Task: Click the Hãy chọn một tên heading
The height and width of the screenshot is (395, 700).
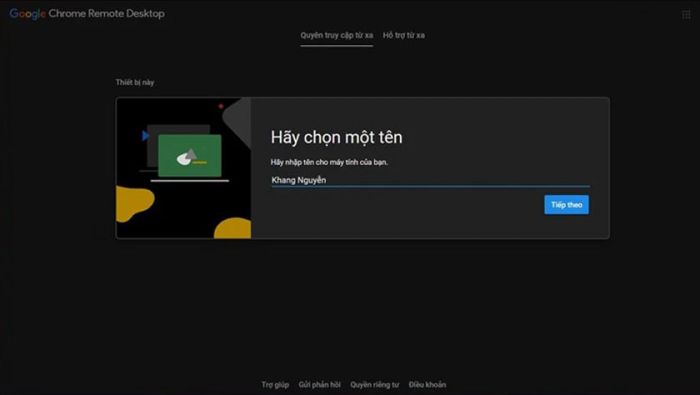Action: pyautogui.click(x=337, y=137)
